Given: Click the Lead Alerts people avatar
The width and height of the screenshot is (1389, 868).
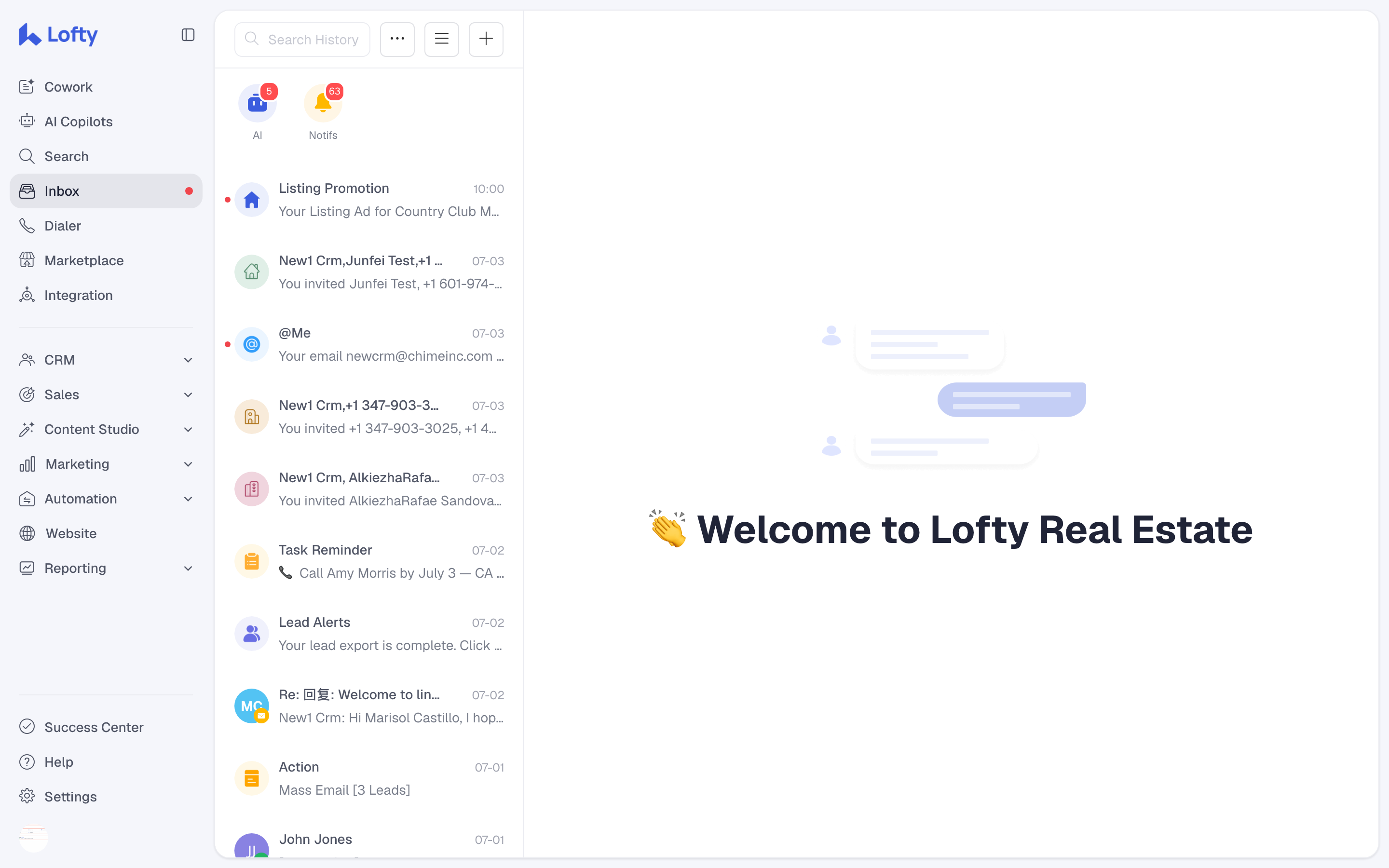Looking at the screenshot, I should (x=251, y=634).
